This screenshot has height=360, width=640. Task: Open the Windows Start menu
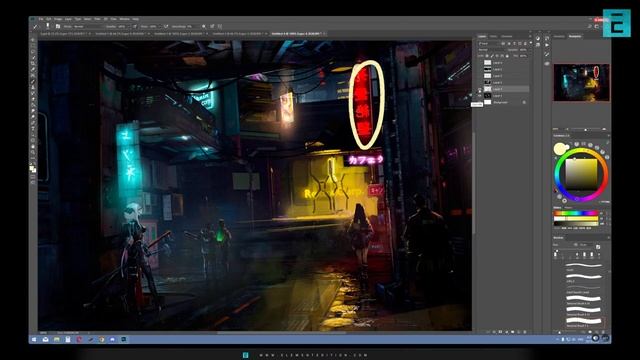coord(34,339)
